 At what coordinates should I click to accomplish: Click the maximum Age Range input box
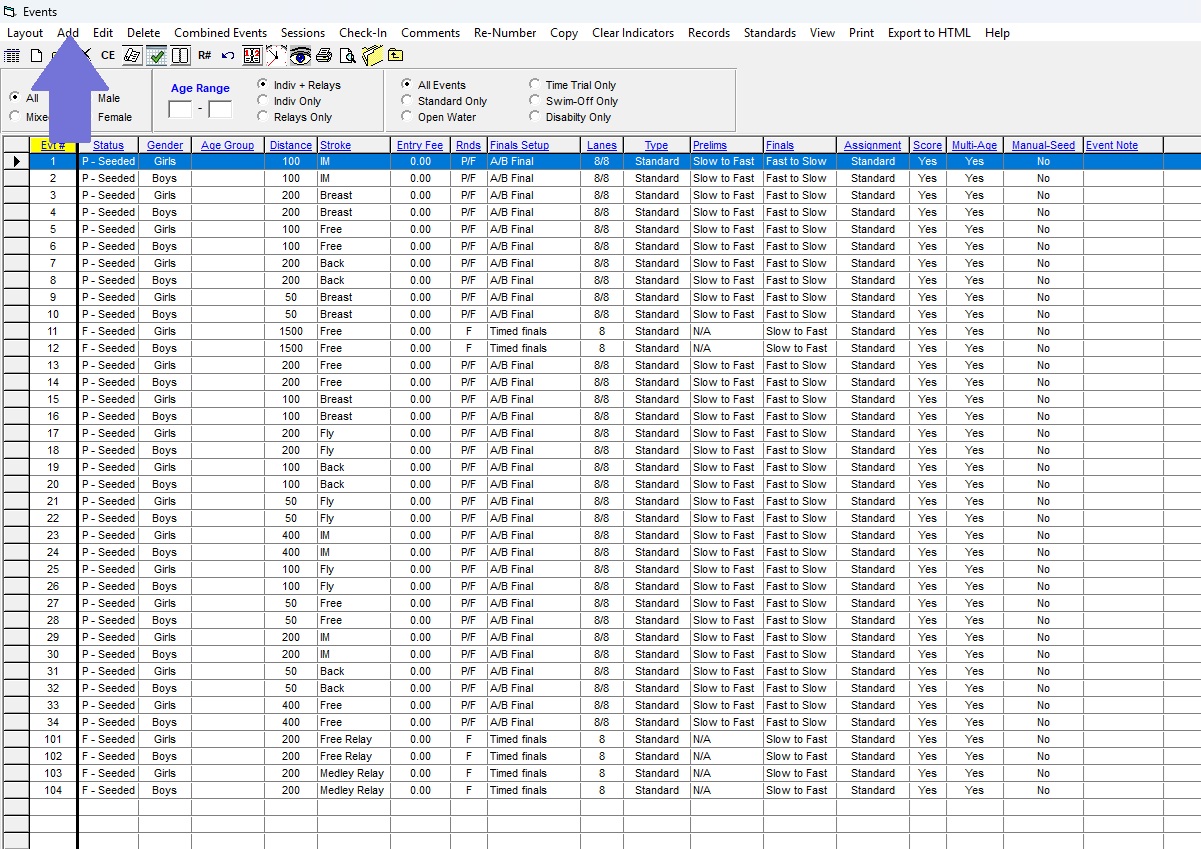[x=220, y=109]
